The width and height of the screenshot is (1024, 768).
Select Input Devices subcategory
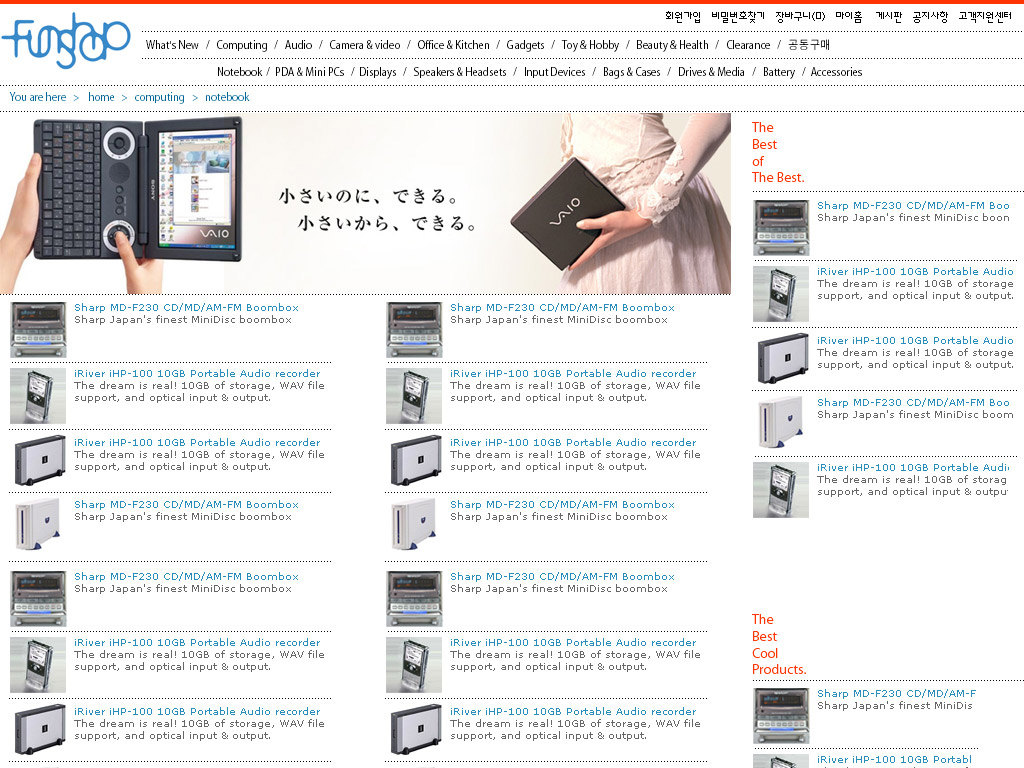554,72
